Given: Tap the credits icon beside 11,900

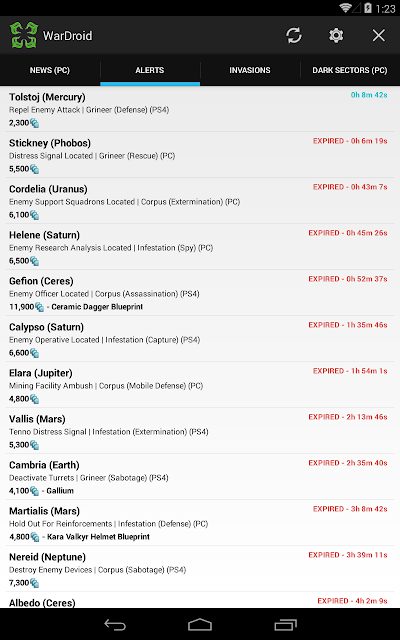Looking at the screenshot, I should click(x=40, y=307).
